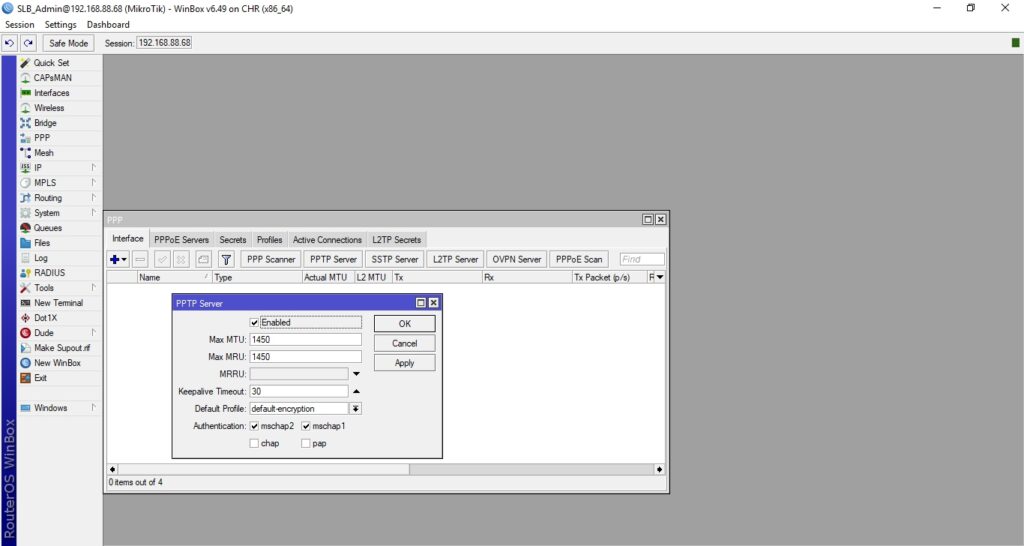Open the SSTP Server settings
Image resolution: width=1024 pixels, height=546 pixels.
pyautogui.click(x=395, y=259)
